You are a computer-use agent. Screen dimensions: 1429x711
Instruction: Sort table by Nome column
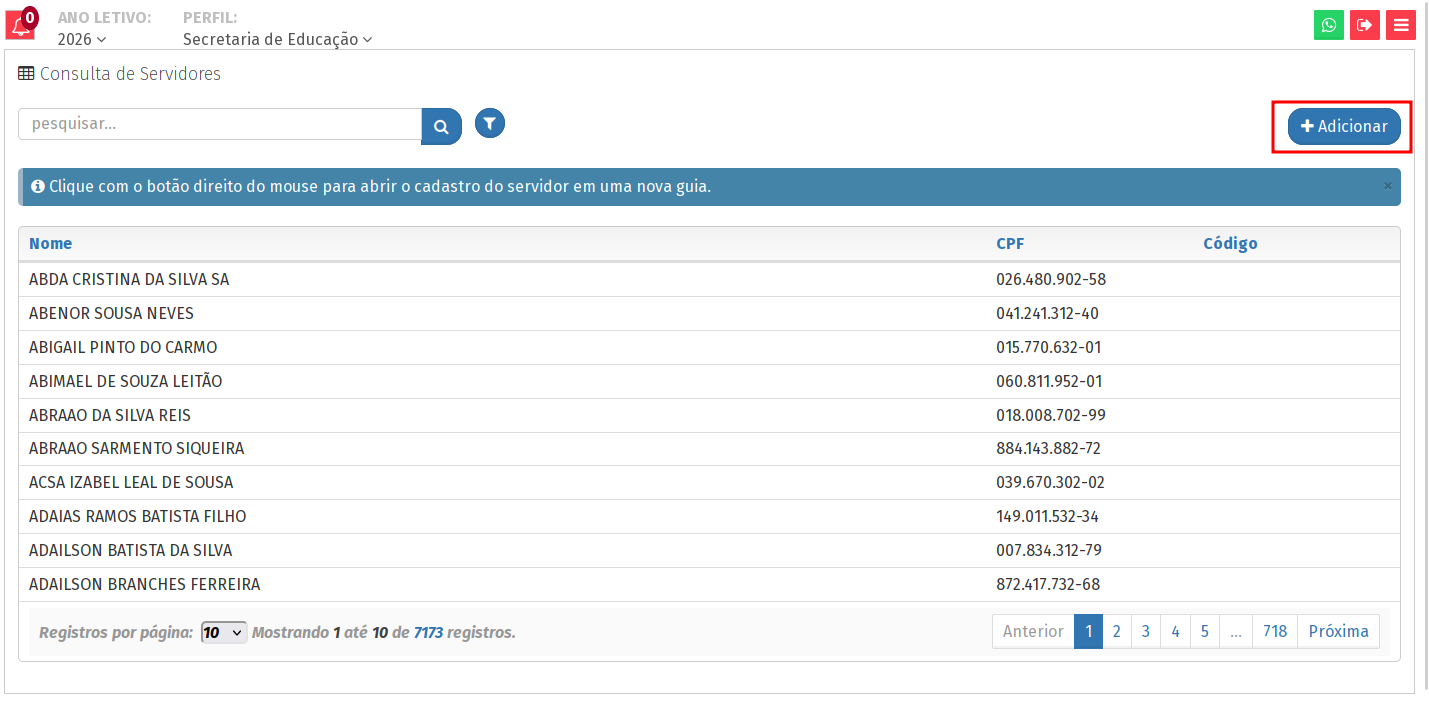[x=50, y=244]
